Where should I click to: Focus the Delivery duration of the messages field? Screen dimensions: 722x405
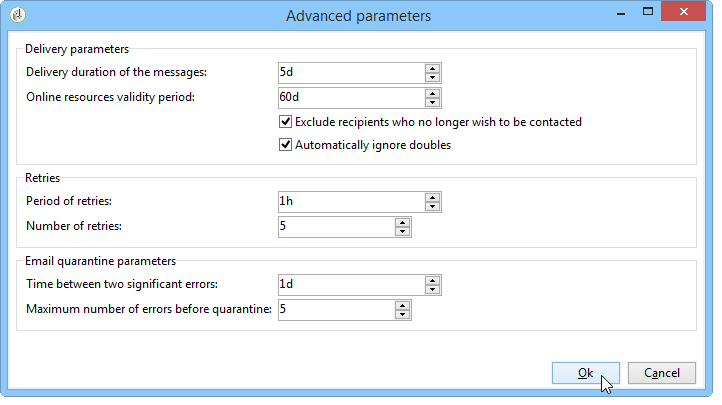pyautogui.click(x=351, y=73)
